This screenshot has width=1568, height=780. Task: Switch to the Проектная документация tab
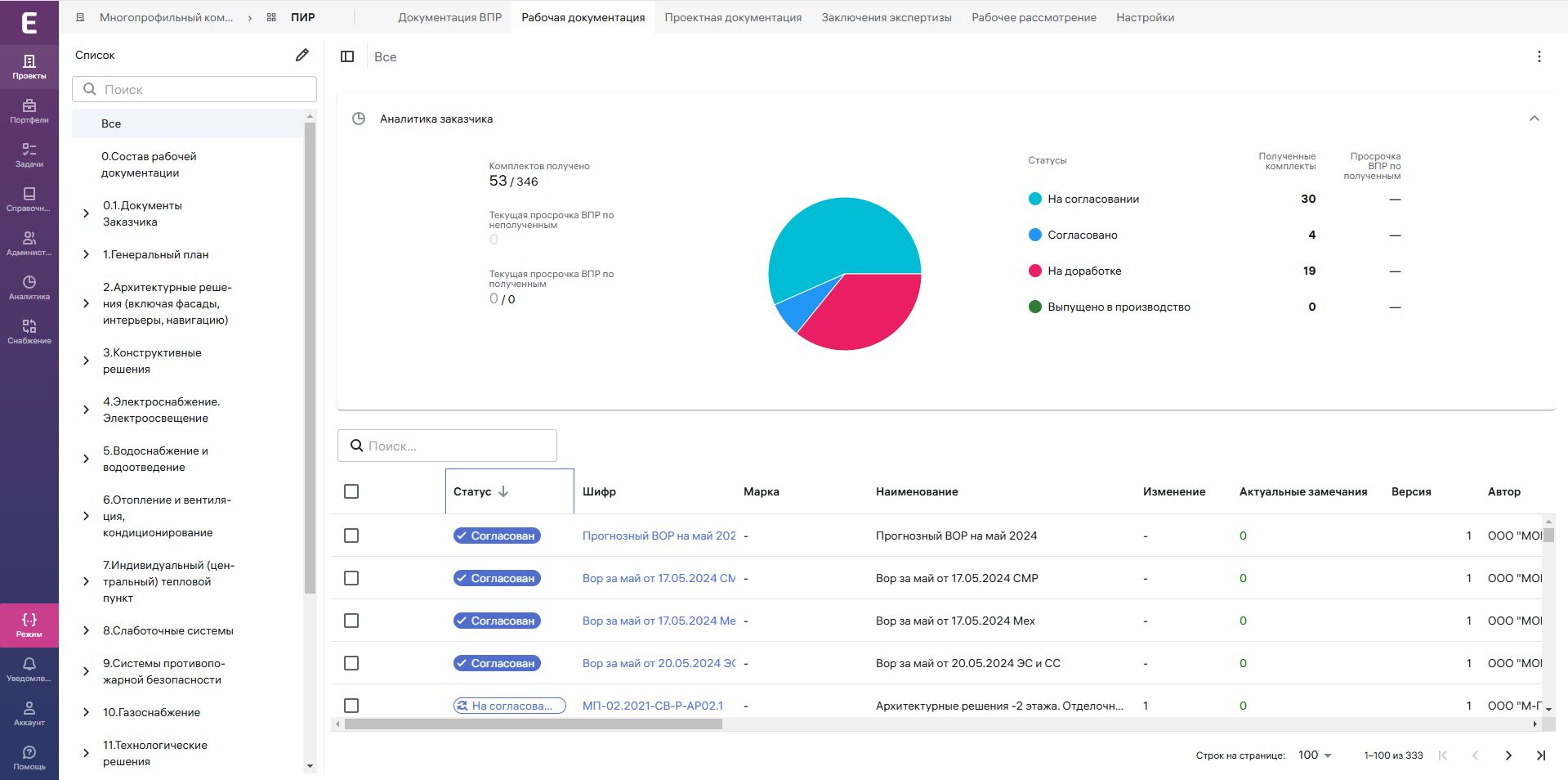click(732, 17)
